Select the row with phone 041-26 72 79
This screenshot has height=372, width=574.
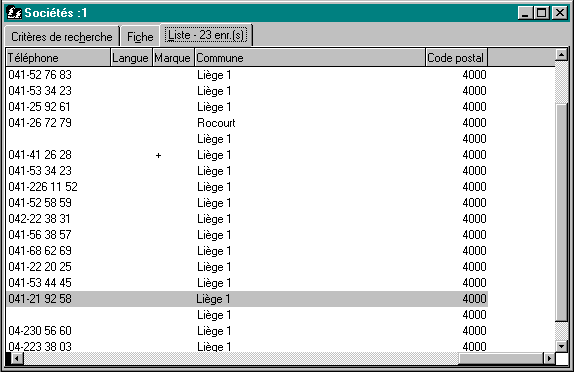pyautogui.click(x=247, y=123)
